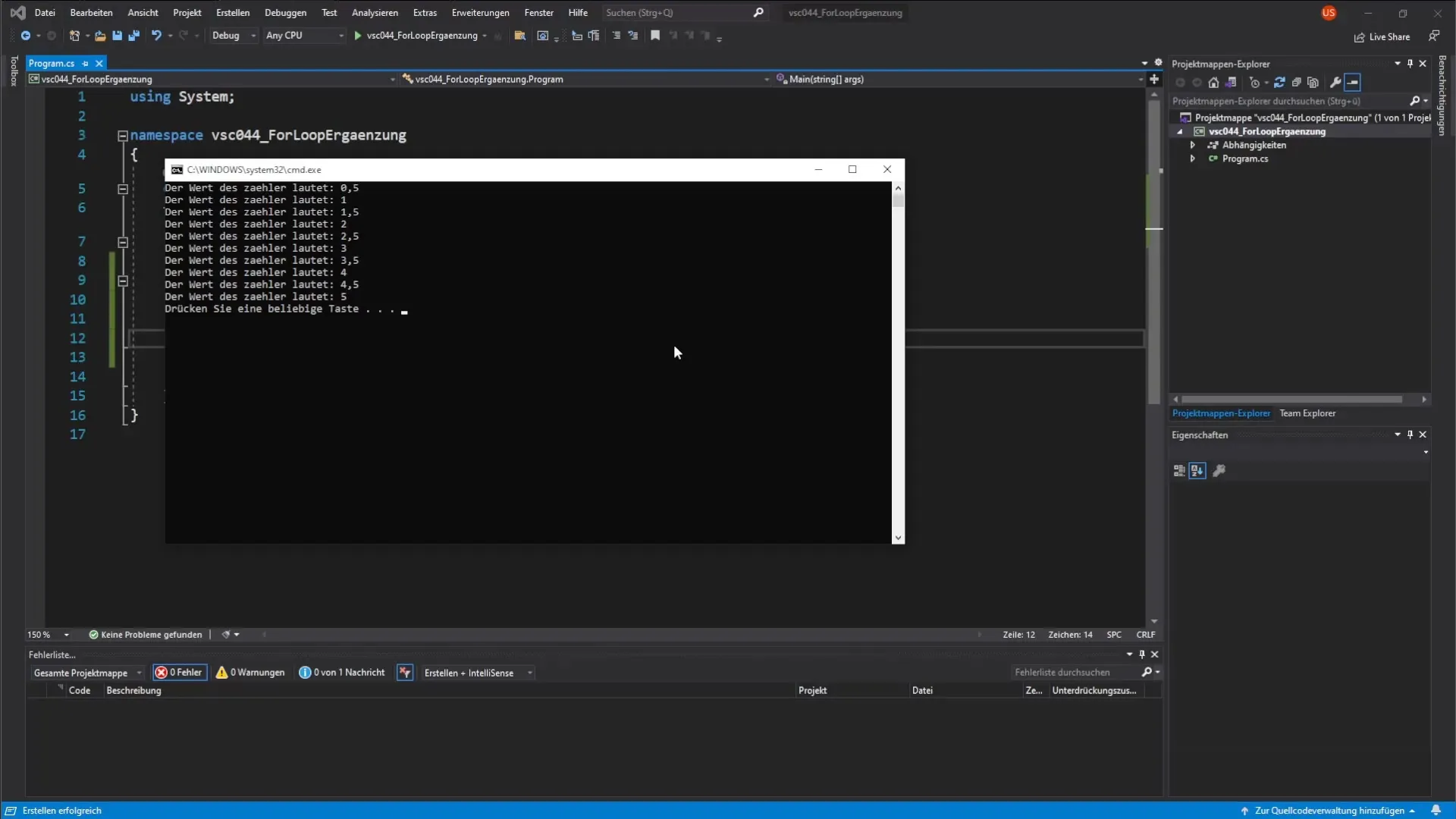Click categorized view icon in Eigenschaften panel
The height and width of the screenshot is (819, 1456).
[1179, 471]
